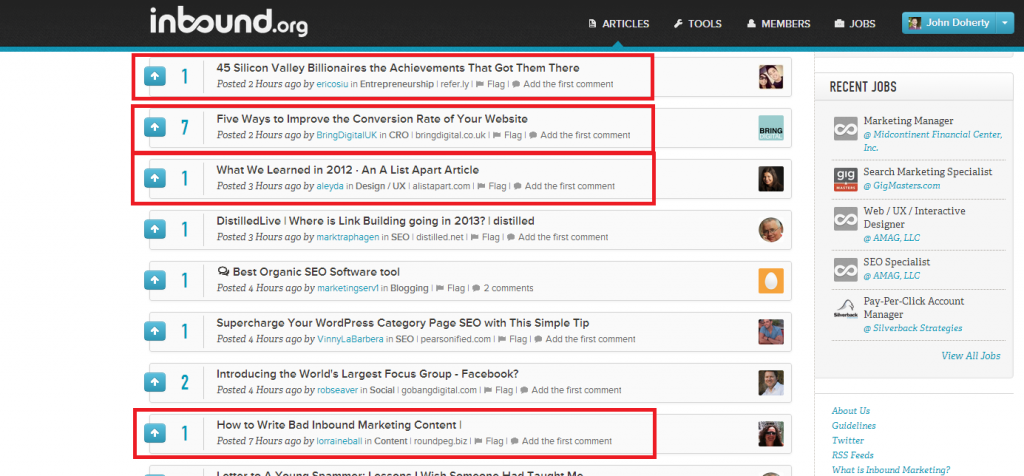Upvote the 45 Silicon Valley Billionaires article
Viewport: 1024px width, 476px height.
pos(155,76)
